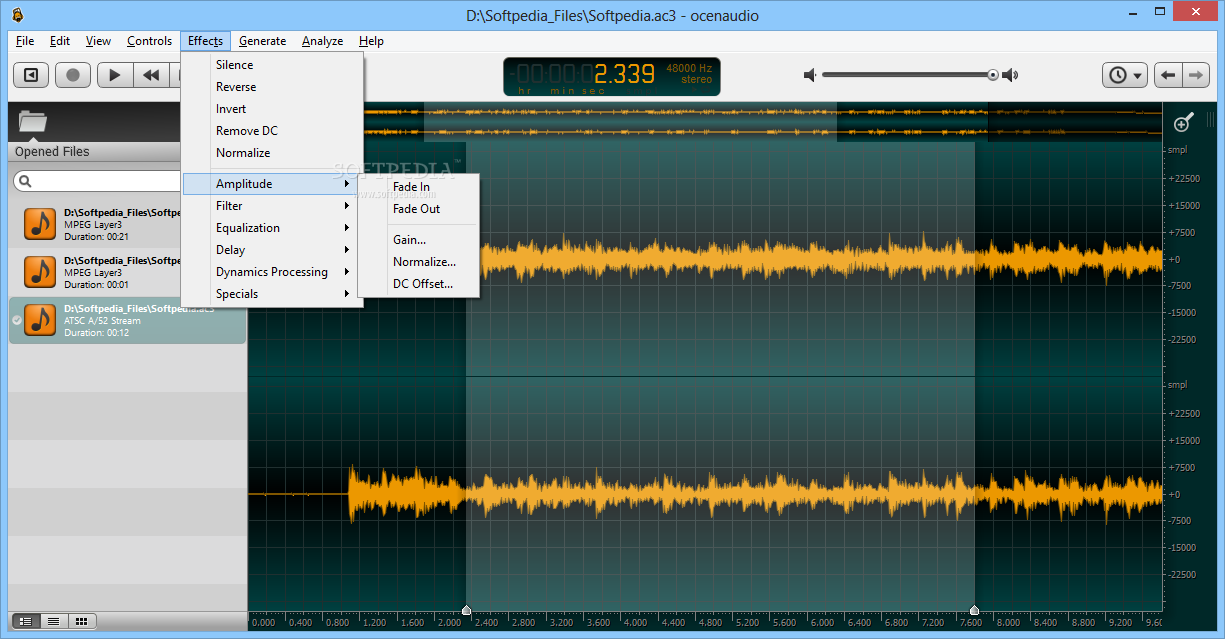1225x639 pixels.
Task: Click the loud speaker icon right of the volume slider
Action: coord(1010,75)
